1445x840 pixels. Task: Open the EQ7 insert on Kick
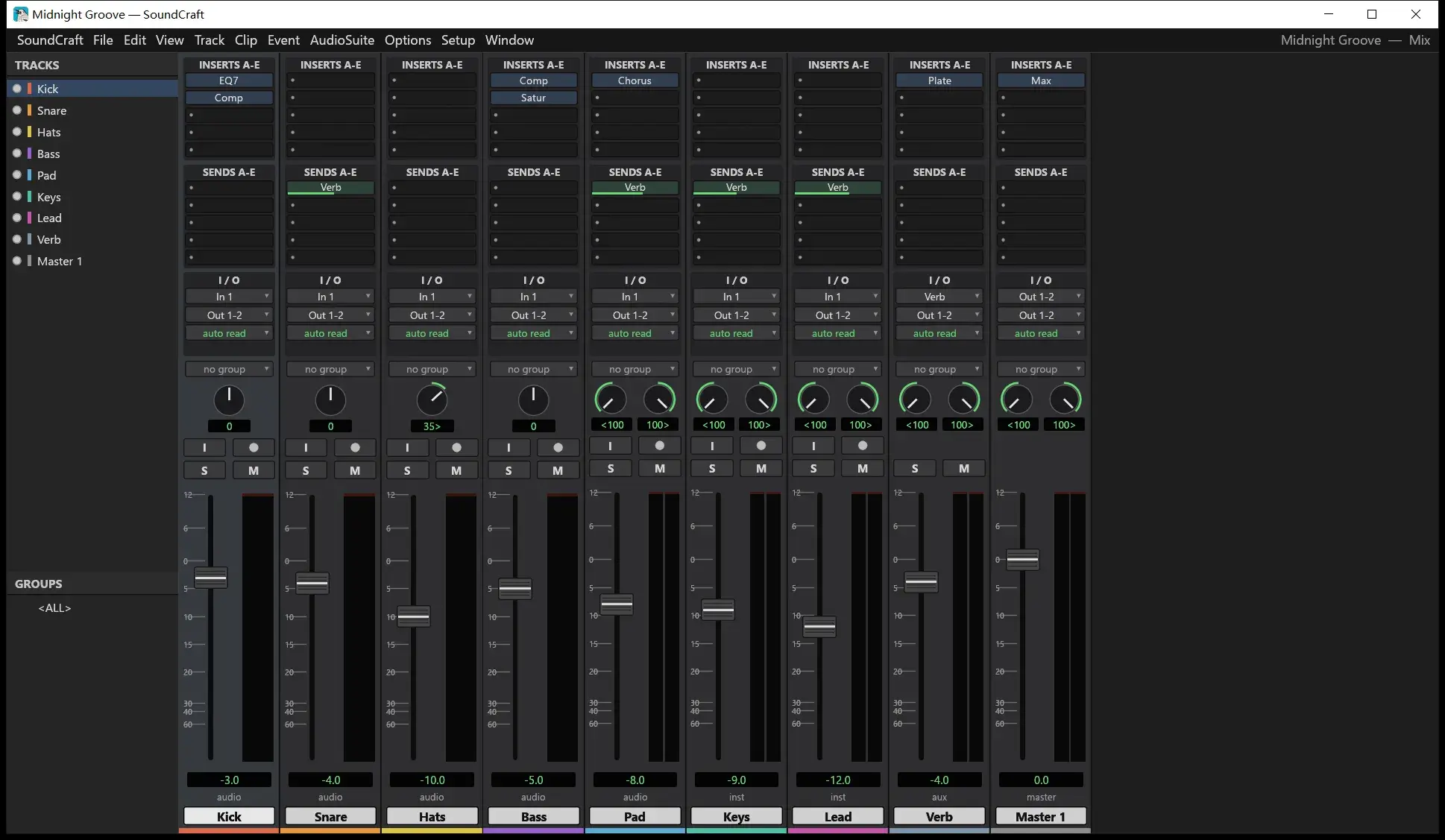tap(229, 80)
